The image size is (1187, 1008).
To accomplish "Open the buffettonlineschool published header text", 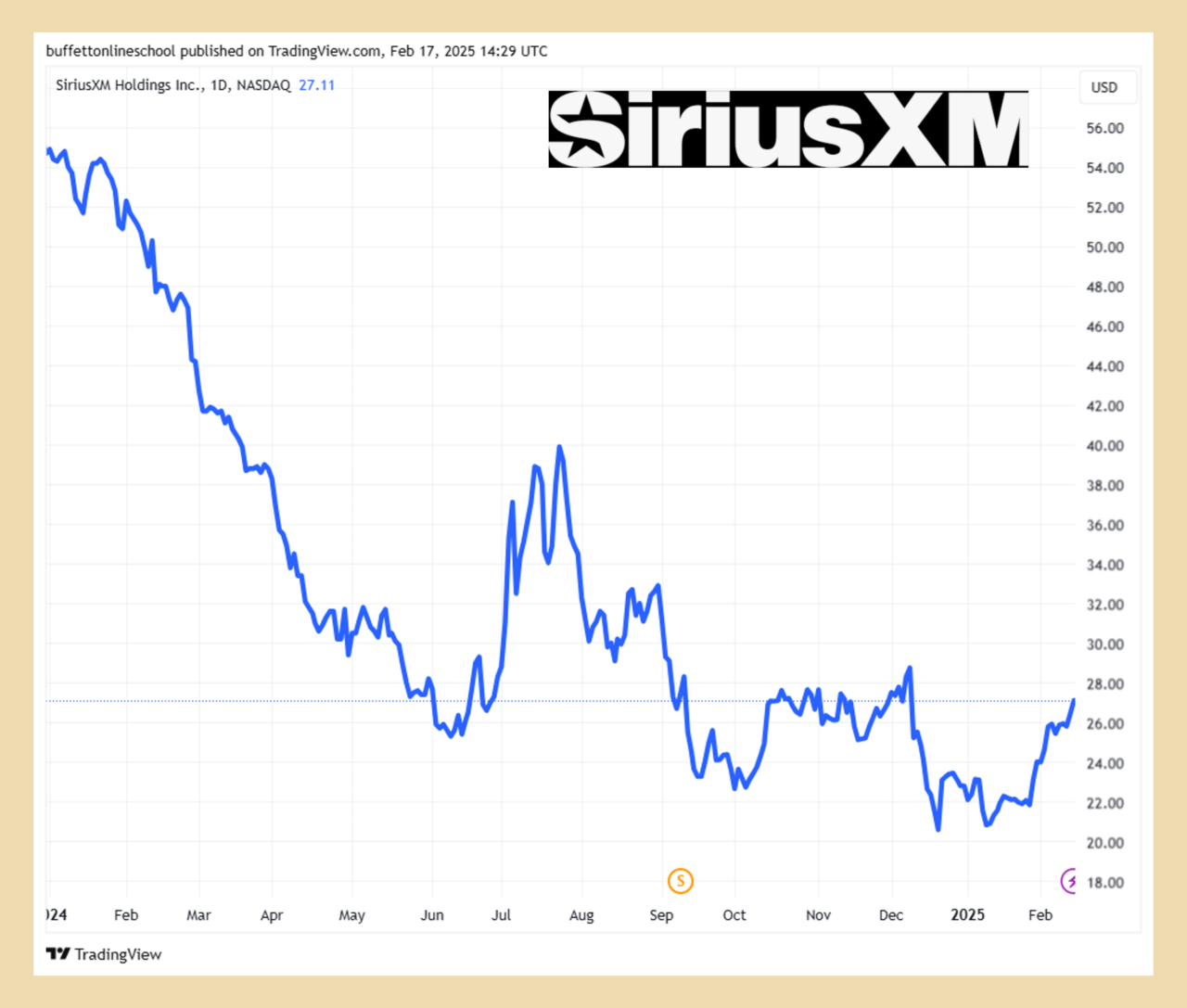I will tap(297, 51).
